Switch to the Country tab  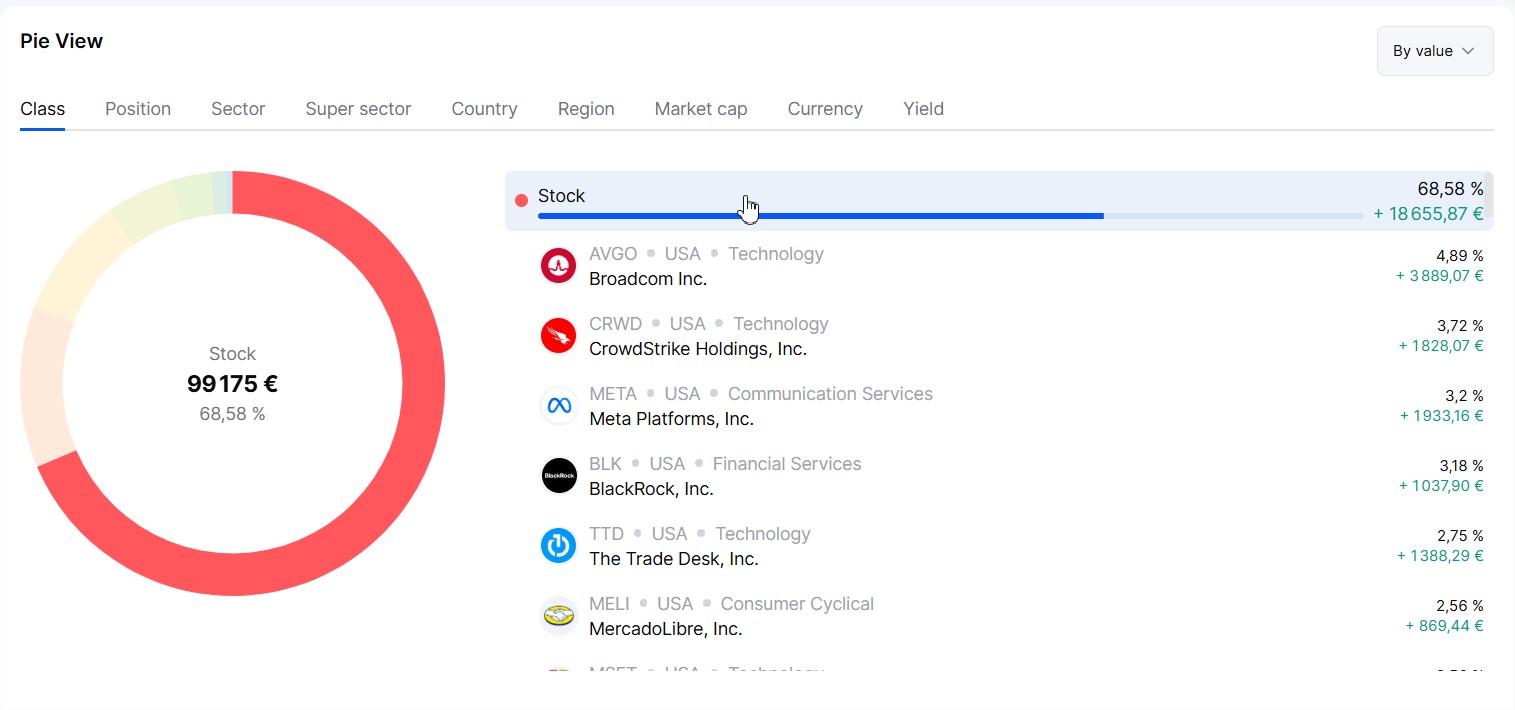[x=484, y=109]
